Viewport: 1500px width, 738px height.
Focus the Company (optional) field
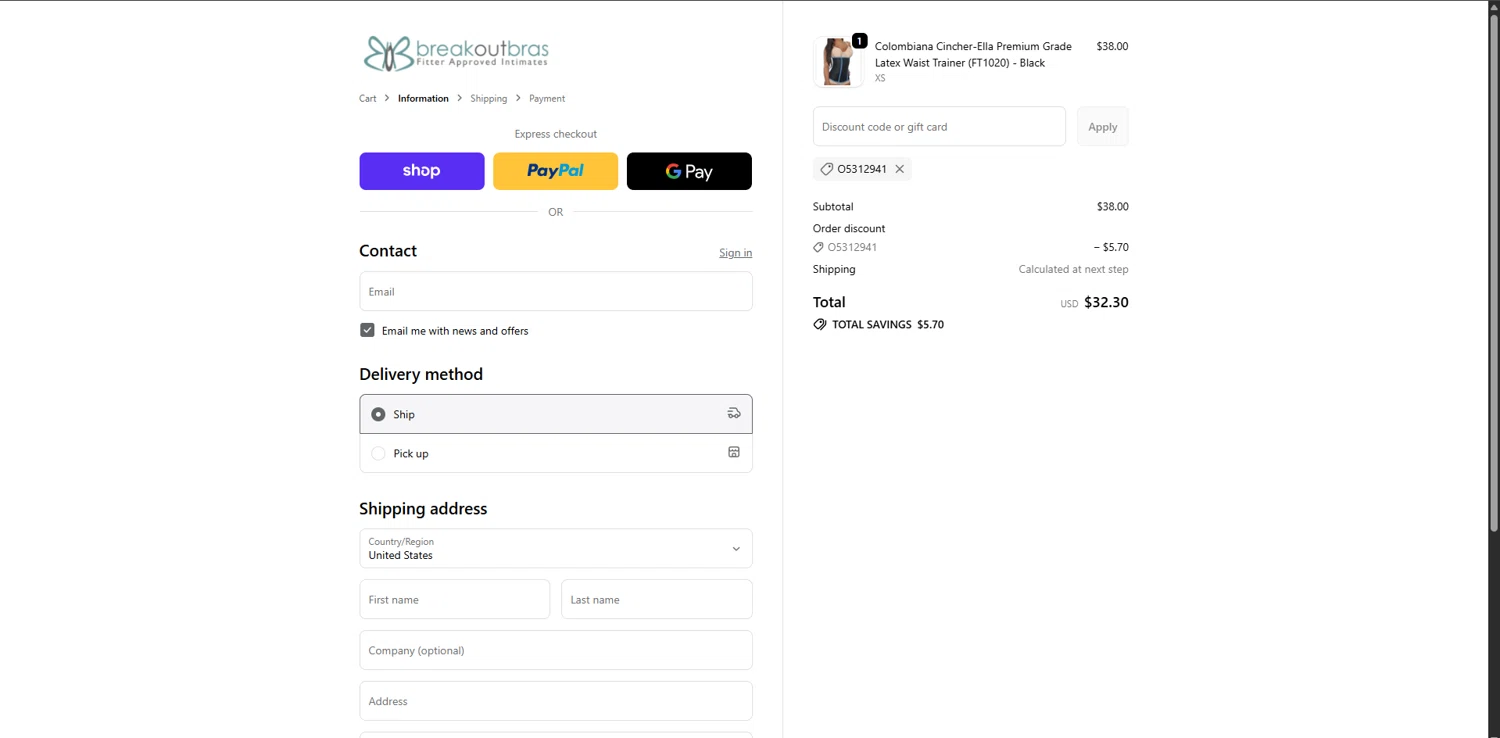tap(556, 650)
